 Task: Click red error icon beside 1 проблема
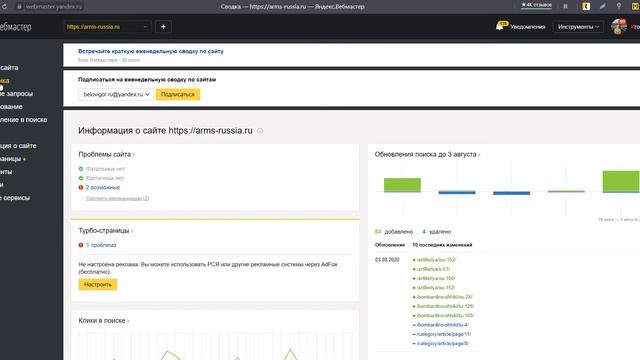pyautogui.click(x=81, y=245)
